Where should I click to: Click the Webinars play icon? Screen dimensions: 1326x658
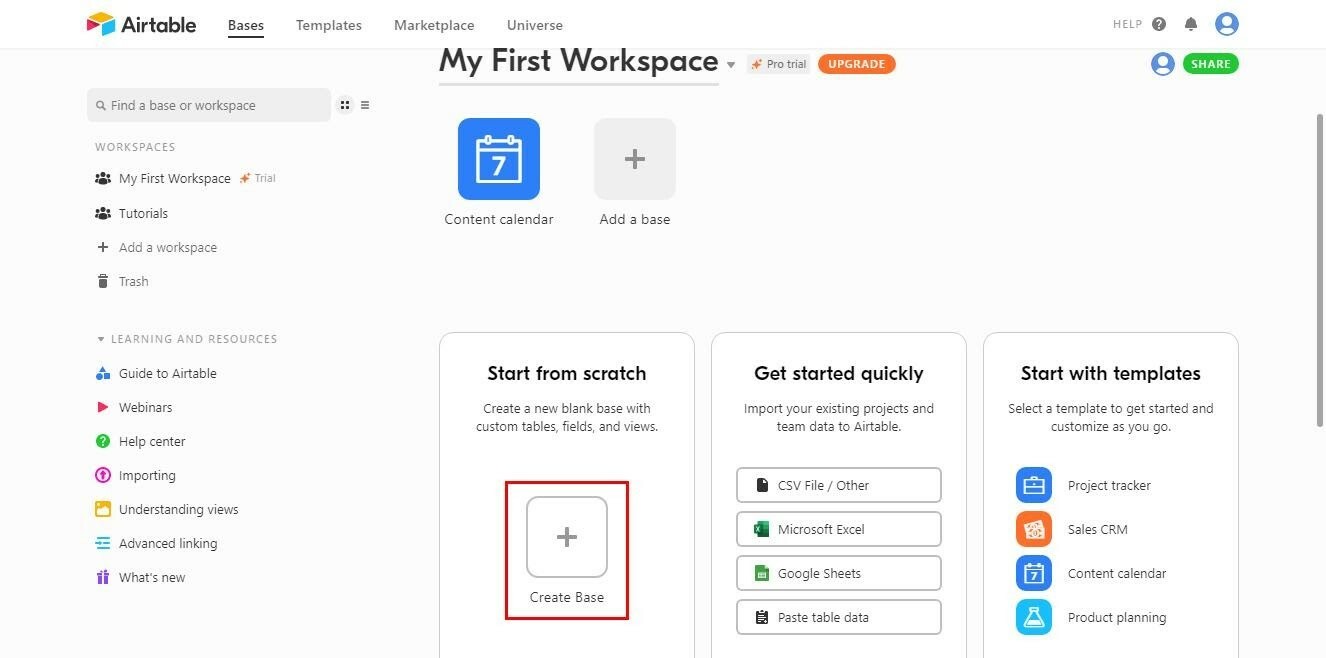pyautogui.click(x=102, y=407)
